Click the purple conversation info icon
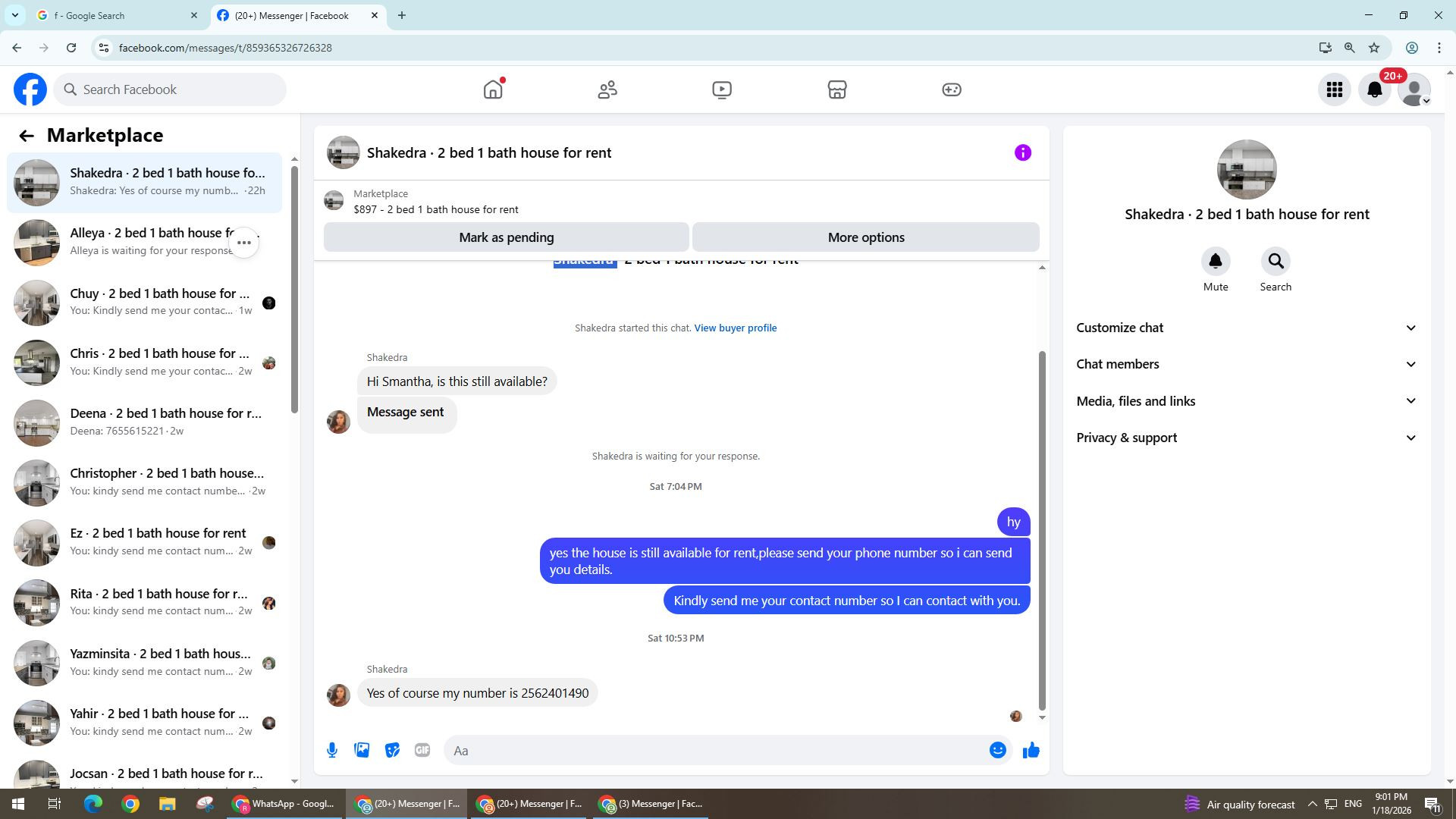The width and height of the screenshot is (1456, 819). click(x=1022, y=153)
